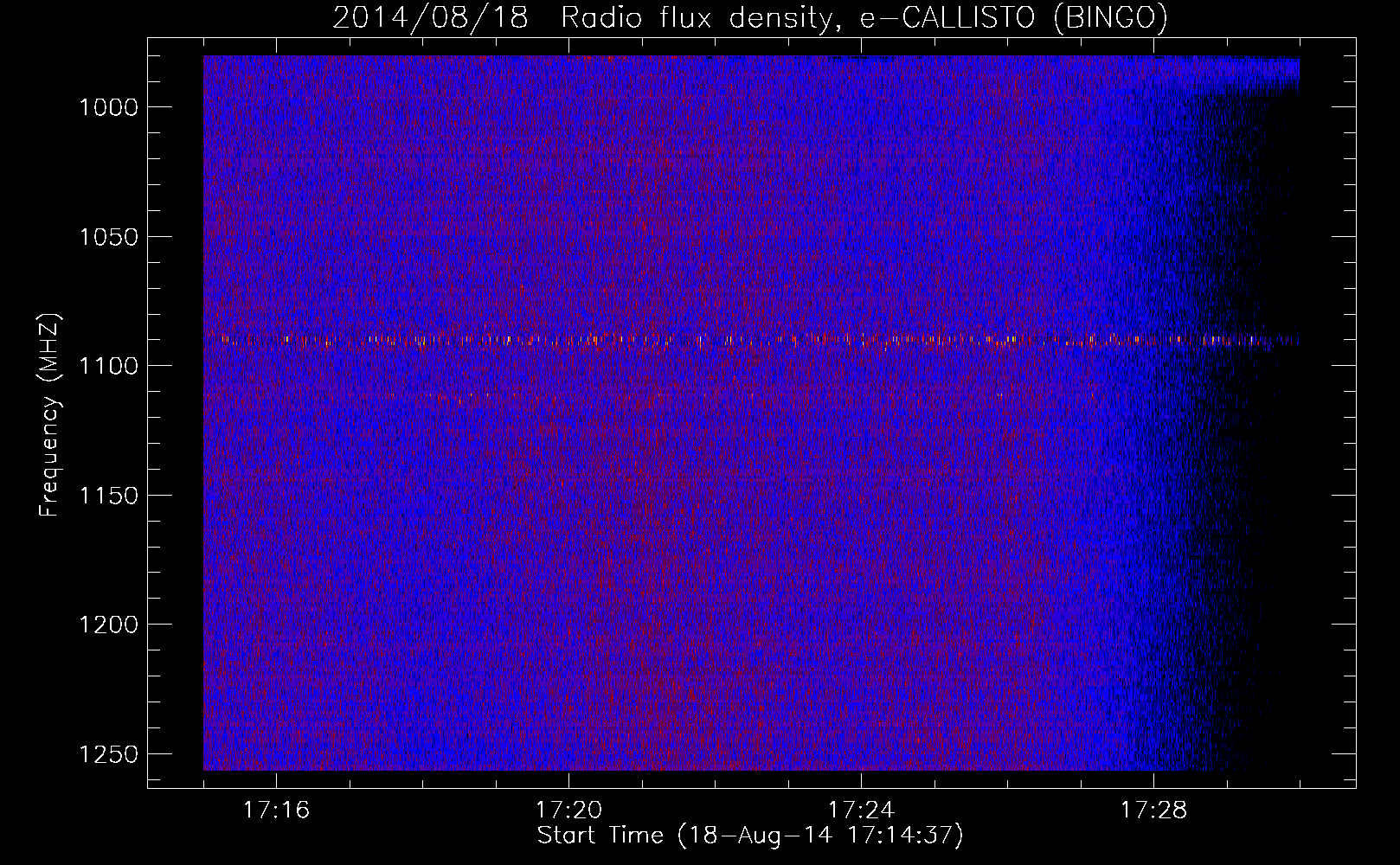
Task: Click the 17:20 time tick label
Action: [568, 811]
